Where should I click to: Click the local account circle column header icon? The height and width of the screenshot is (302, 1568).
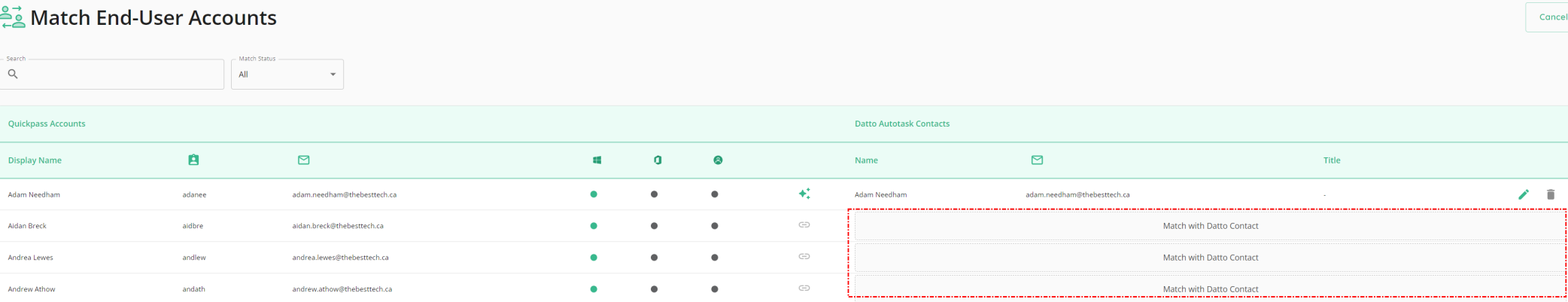pos(718,160)
